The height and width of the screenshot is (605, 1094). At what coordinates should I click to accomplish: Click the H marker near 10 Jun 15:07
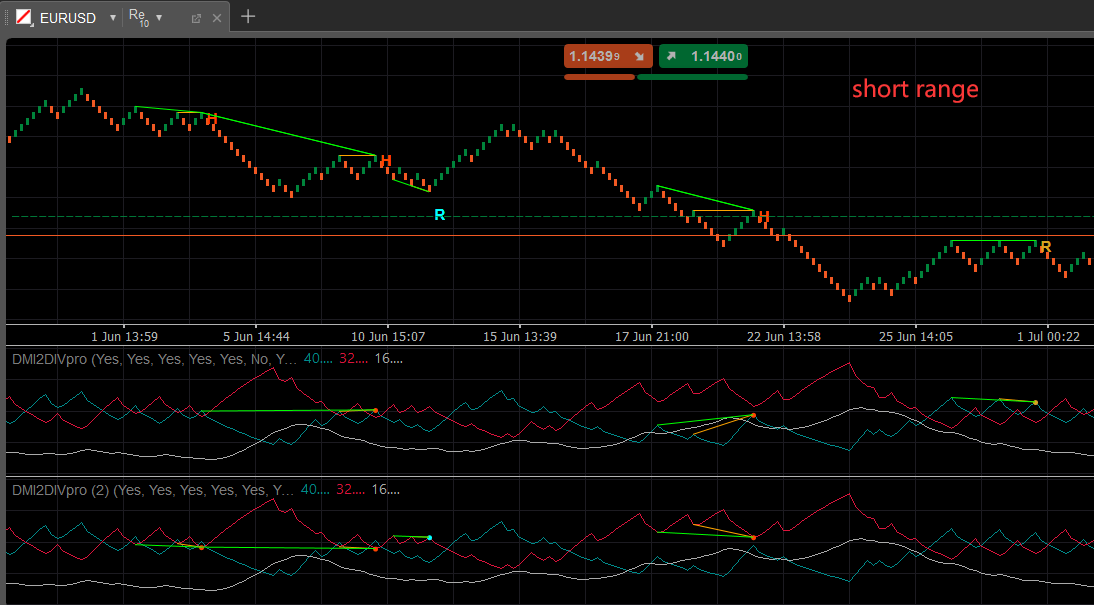tap(386, 161)
